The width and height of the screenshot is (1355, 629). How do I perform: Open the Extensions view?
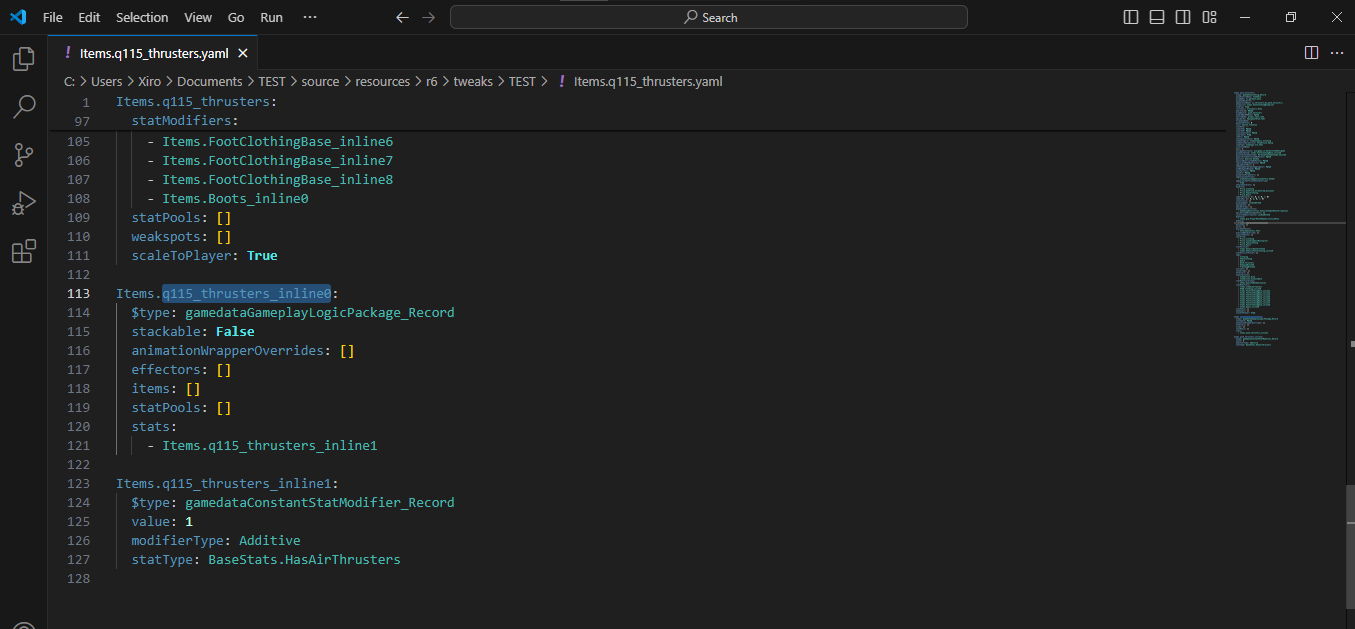23,251
